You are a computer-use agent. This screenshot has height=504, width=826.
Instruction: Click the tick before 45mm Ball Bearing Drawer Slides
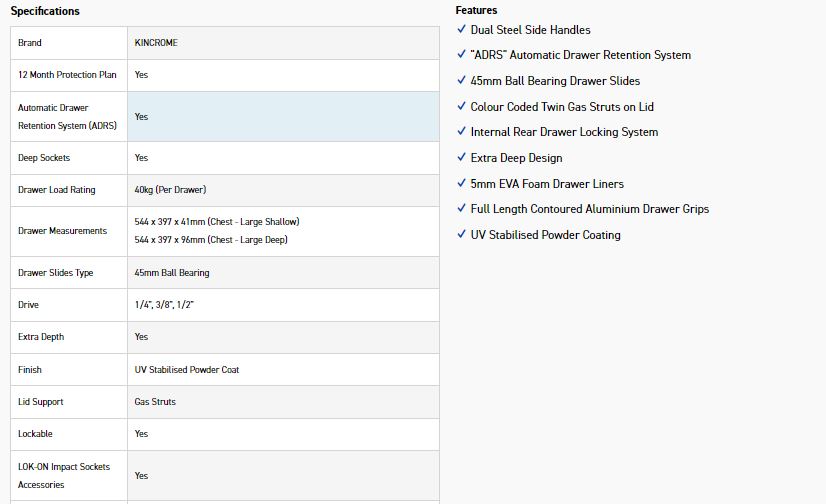(461, 81)
